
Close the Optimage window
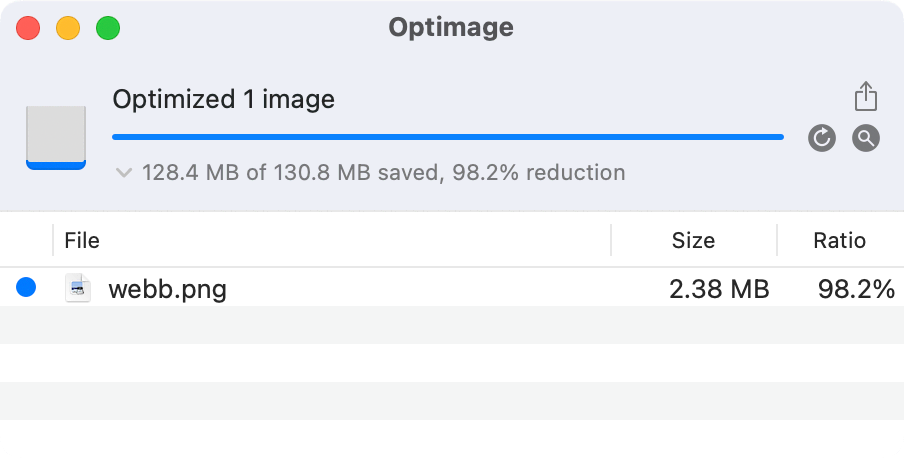coord(28,28)
